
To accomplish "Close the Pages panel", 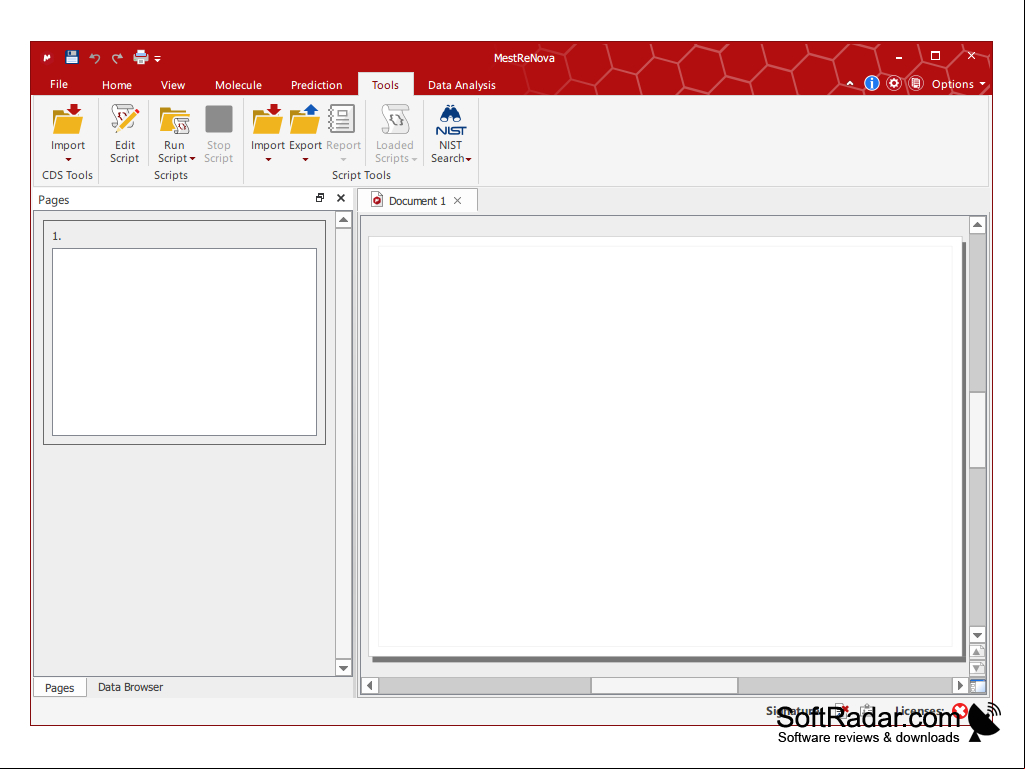I will [x=341, y=198].
